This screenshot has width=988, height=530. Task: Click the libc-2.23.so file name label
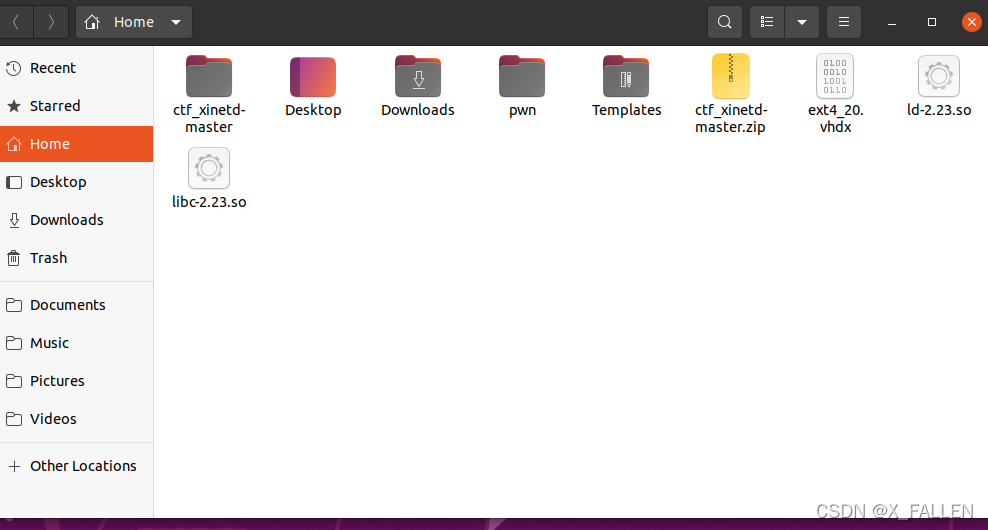(209, 202)
